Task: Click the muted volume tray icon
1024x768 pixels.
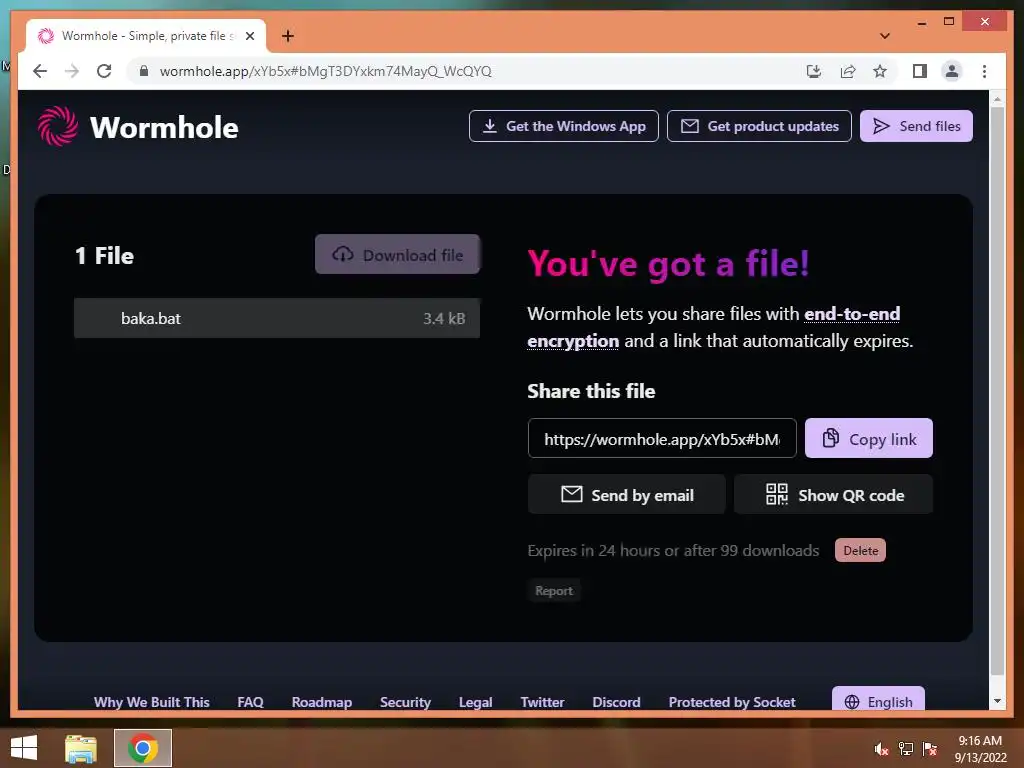Action: [x=881, y=748]
